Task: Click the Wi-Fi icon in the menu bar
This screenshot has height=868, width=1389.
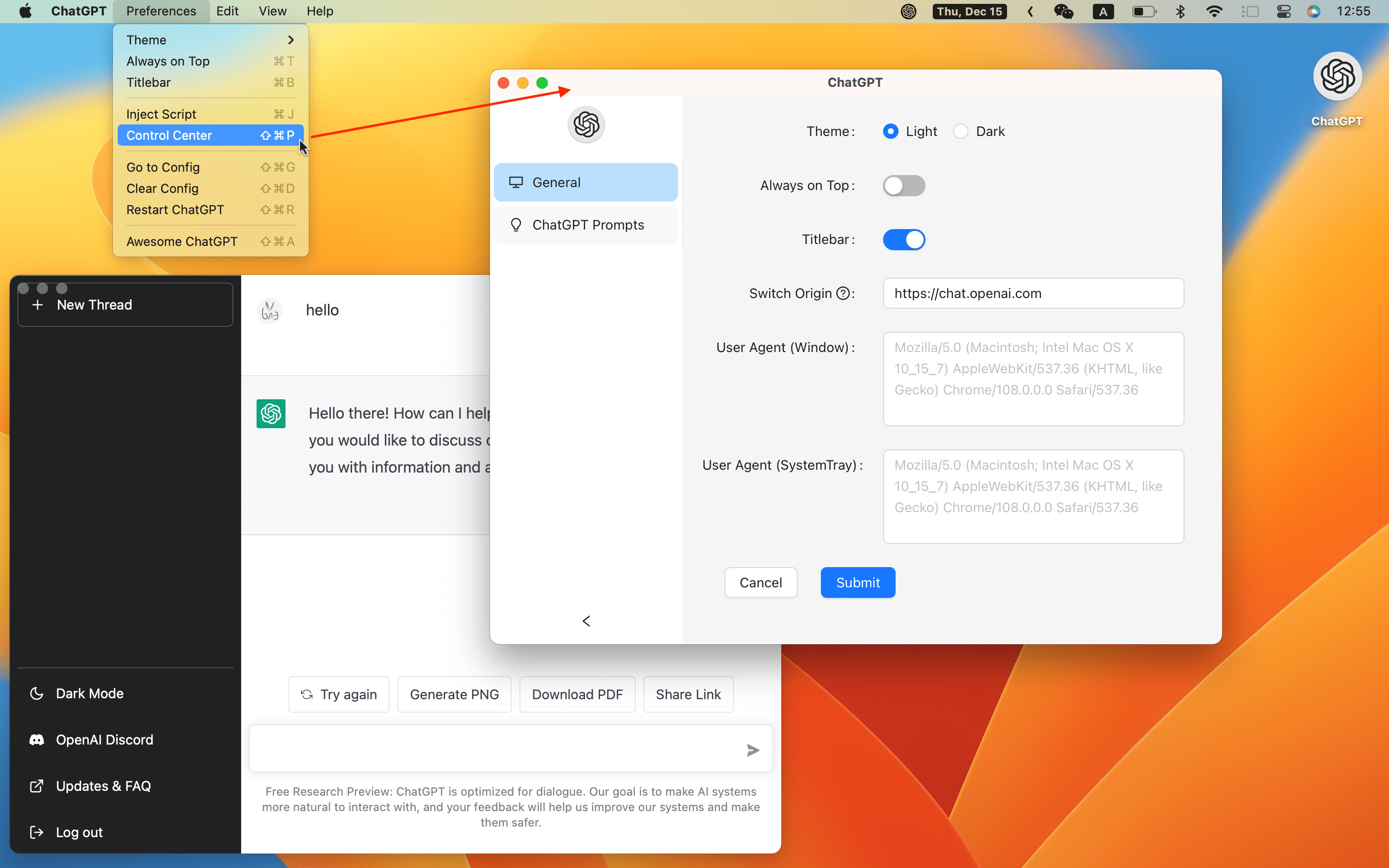Action: coord(1214,11)
